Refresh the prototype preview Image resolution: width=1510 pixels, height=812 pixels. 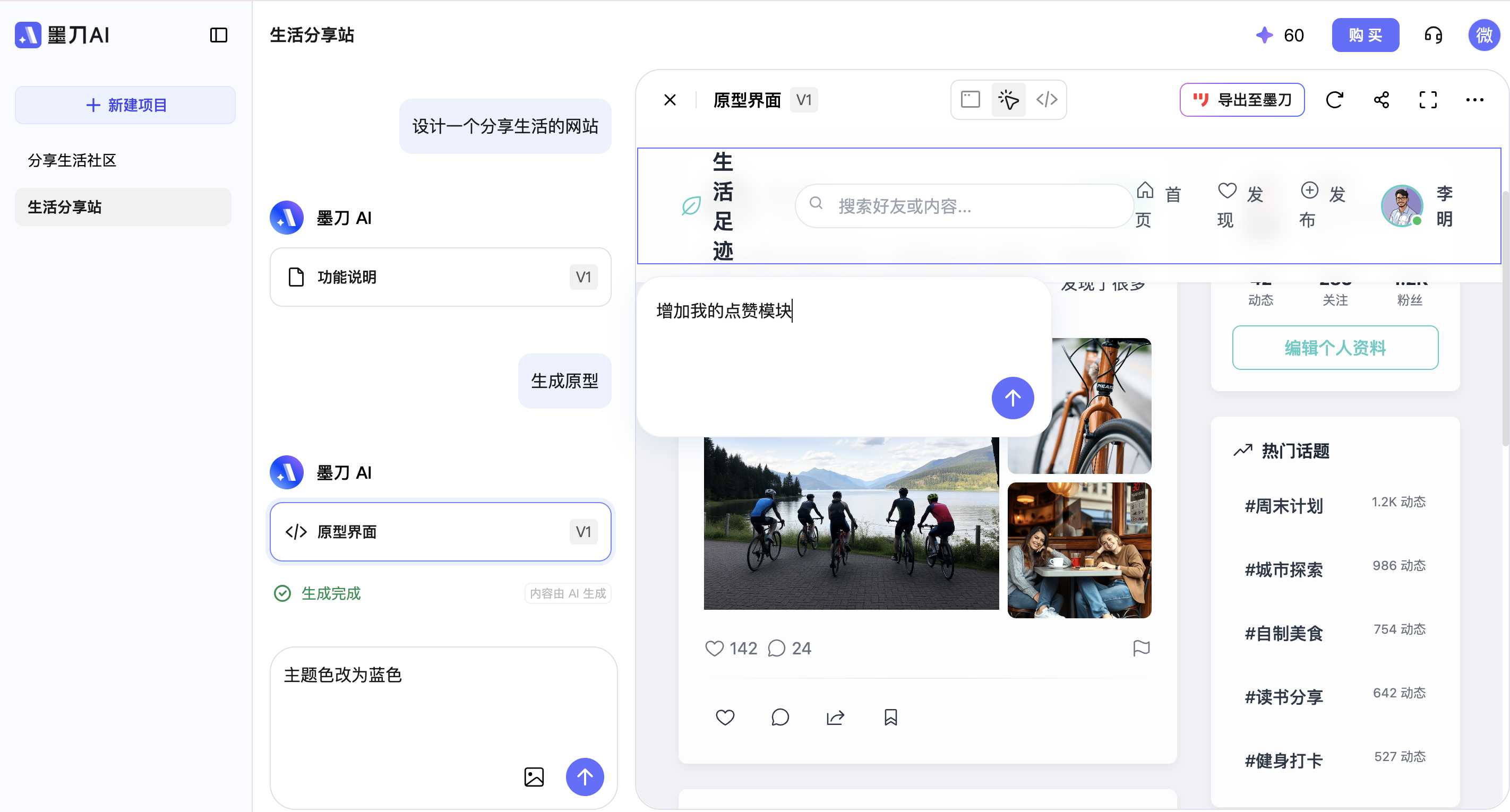1334,100
